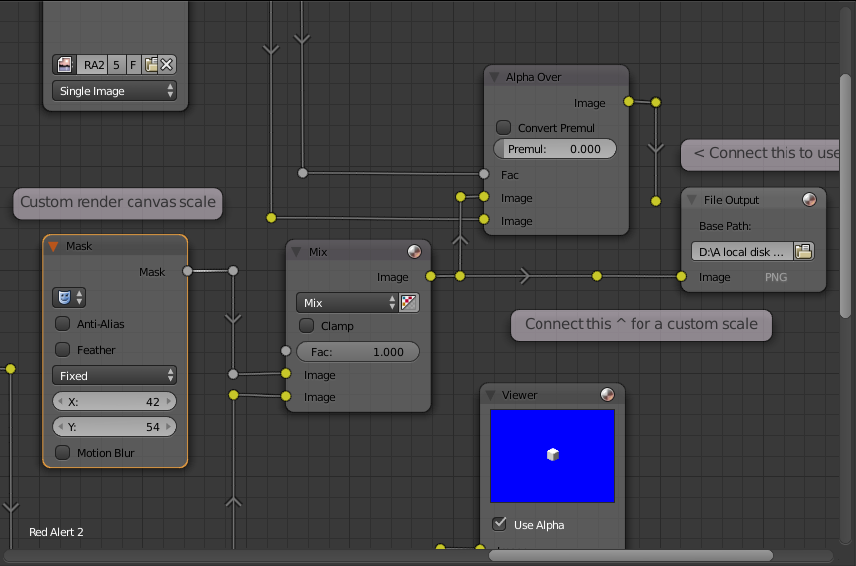Collapse the Mask node with orange triangle
The height and width of the screenshot is (566, 856).
click(x=54, y=246)
